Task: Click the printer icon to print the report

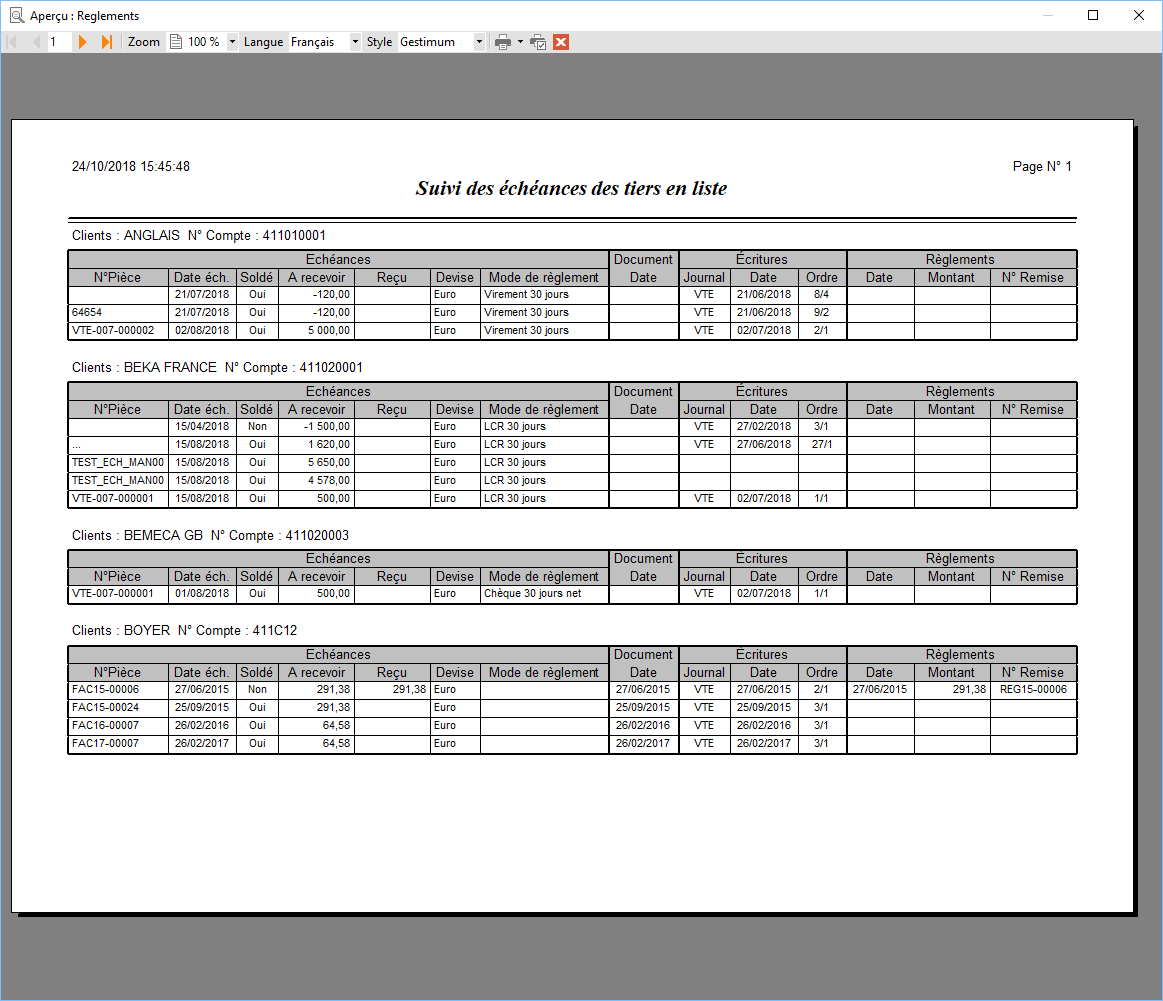Action: click(x=503, y=42)
